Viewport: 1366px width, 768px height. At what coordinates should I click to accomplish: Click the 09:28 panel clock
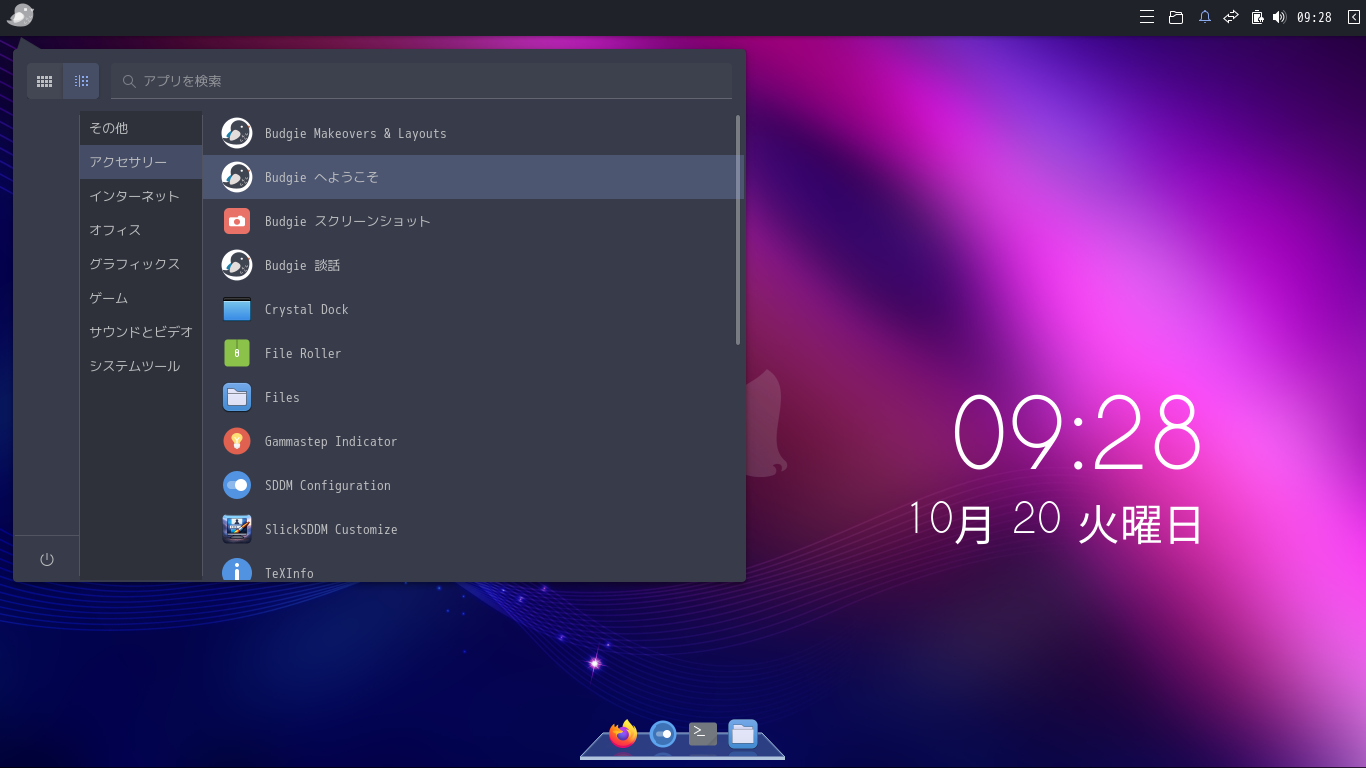click(x=1314, y=17)
